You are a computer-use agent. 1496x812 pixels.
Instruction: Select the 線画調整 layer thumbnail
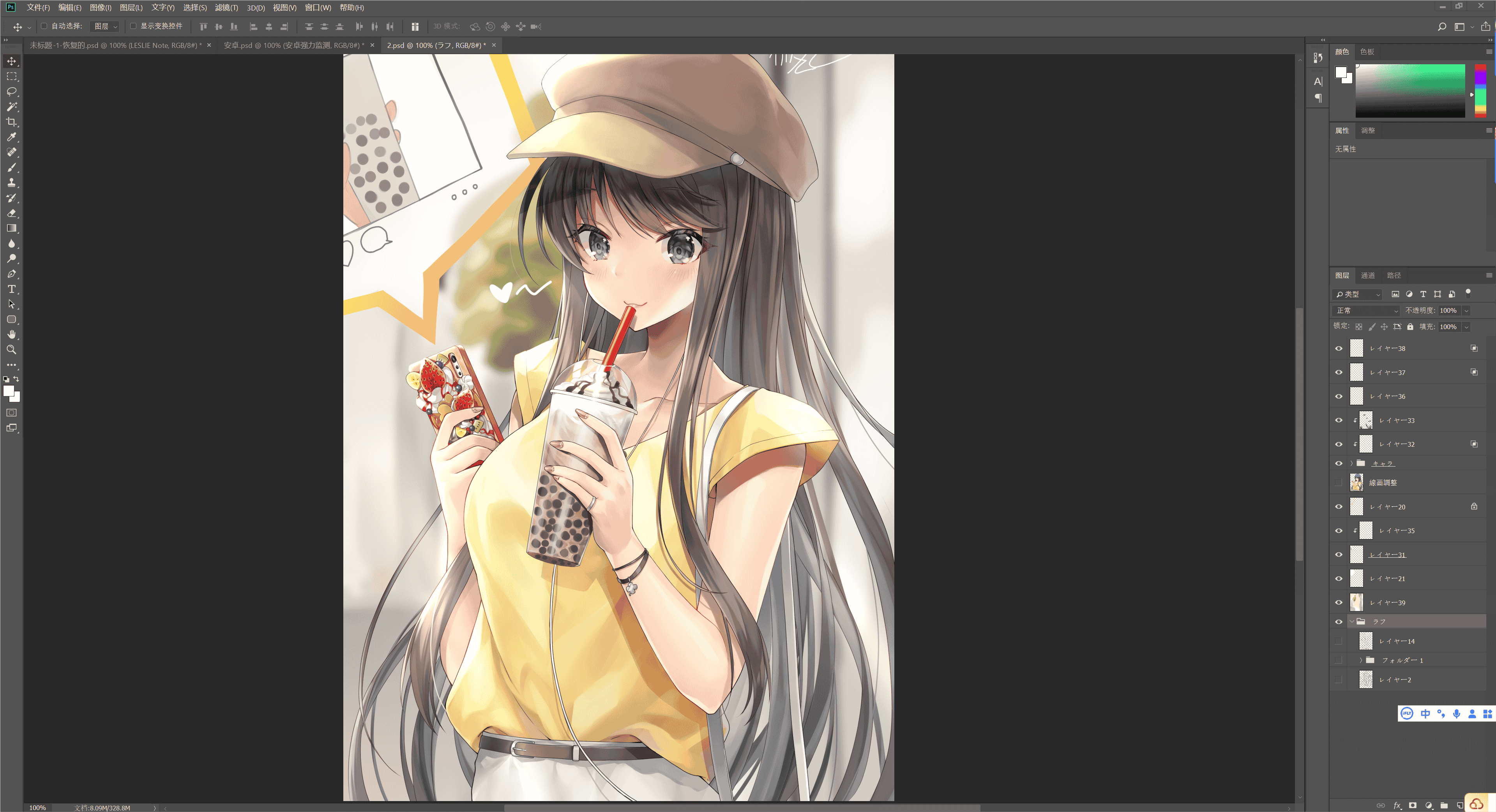point(1356,483)
